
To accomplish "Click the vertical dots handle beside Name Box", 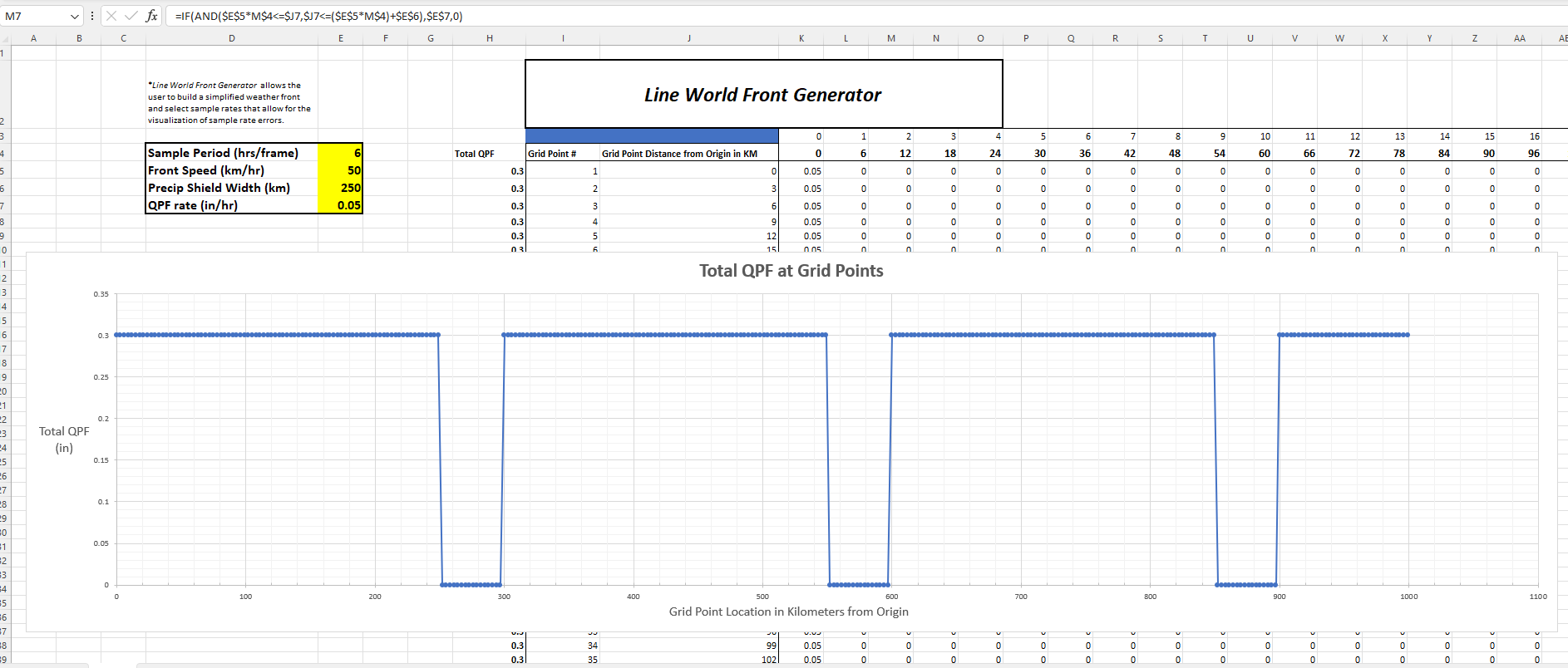I will (x=92, y=16).
